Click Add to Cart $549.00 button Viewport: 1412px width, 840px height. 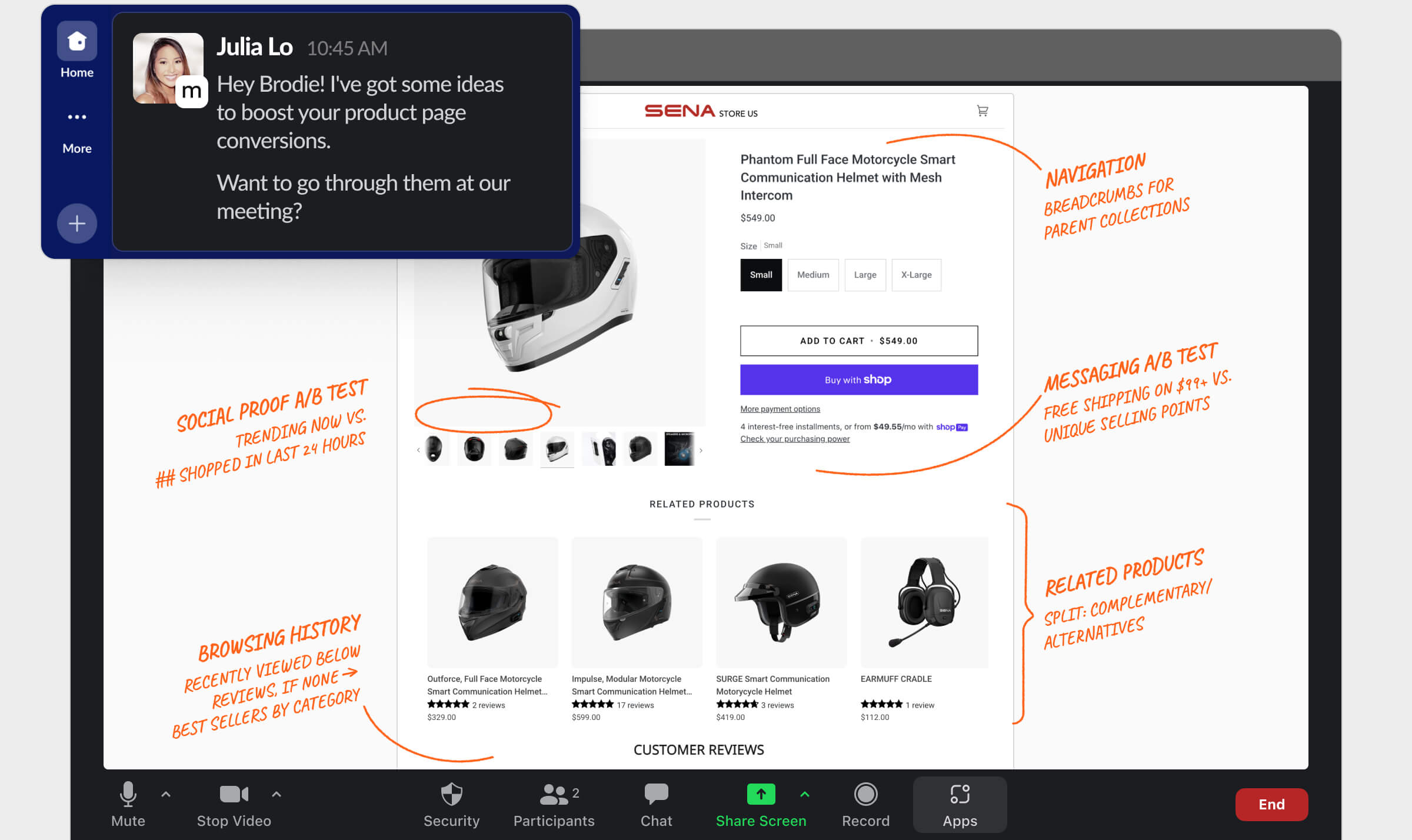pos(859,341)
